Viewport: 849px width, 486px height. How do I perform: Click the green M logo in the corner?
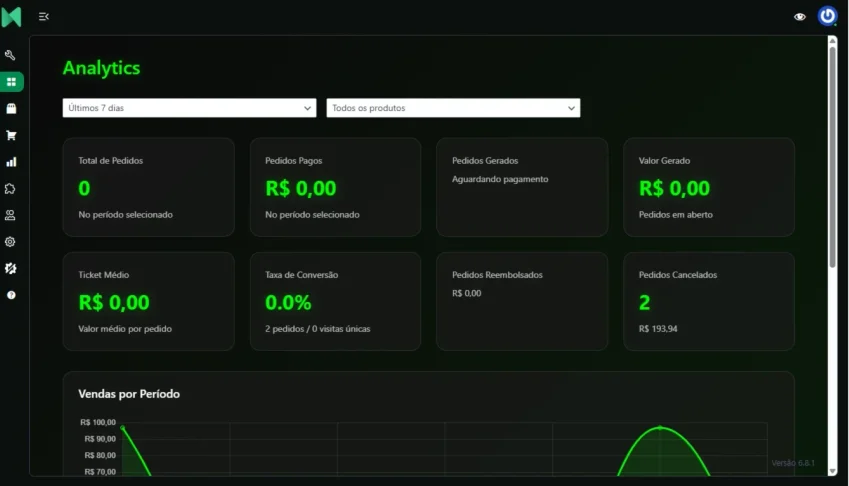tap(11, 17)
